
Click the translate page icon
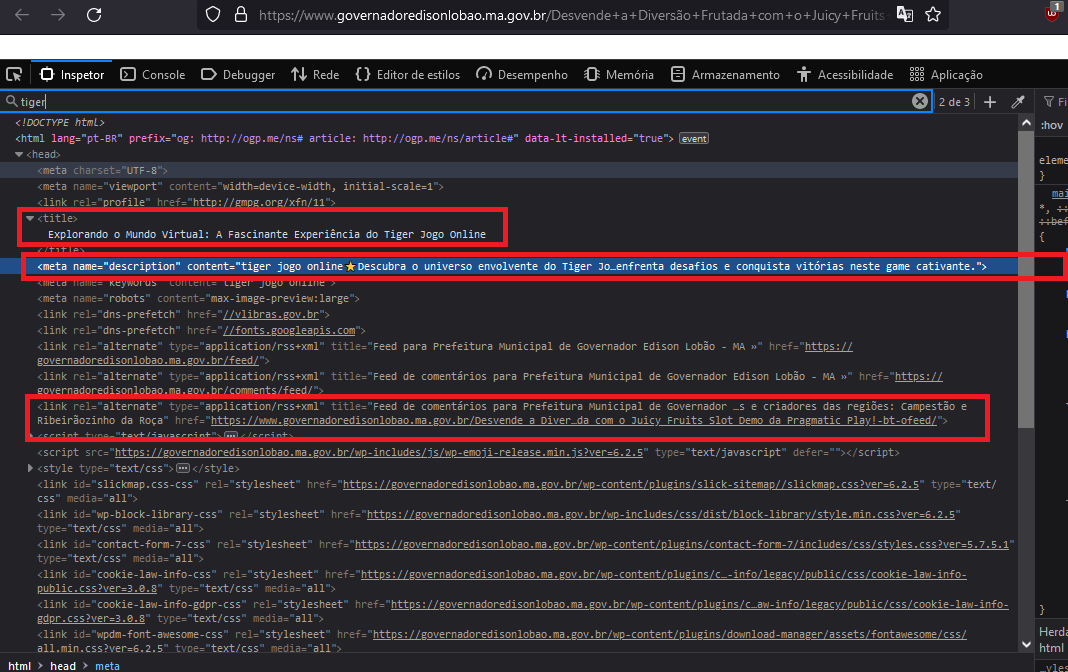coord(905,14)
